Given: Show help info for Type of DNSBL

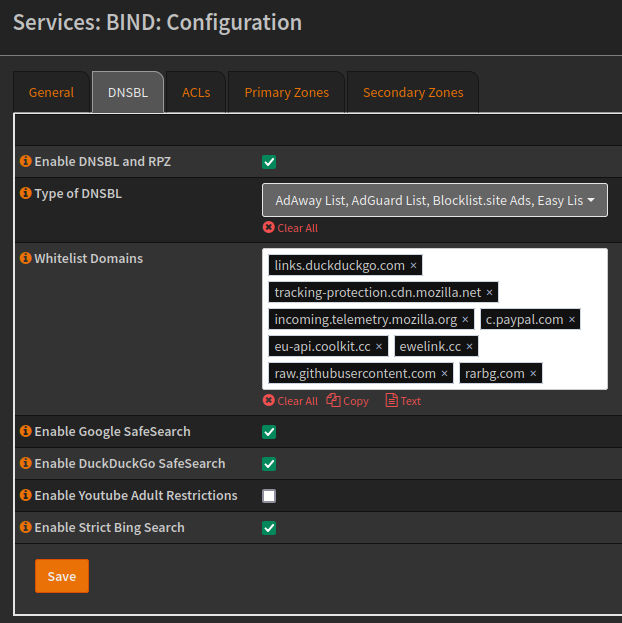Looking at the screenshot, I should pos(26,193).
